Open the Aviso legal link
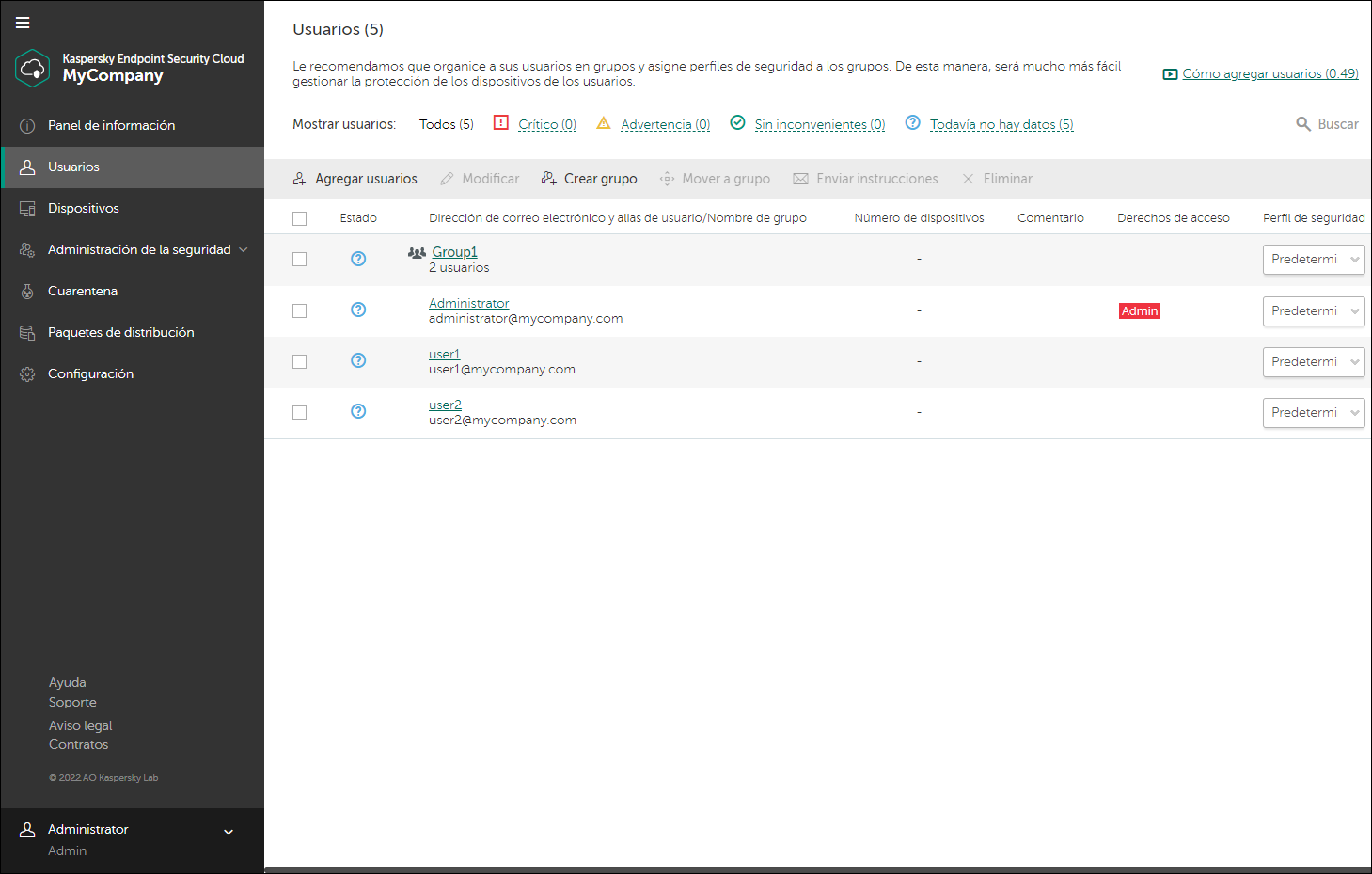The height and width of the screenshot is (874, 1372). coord(81,725)
